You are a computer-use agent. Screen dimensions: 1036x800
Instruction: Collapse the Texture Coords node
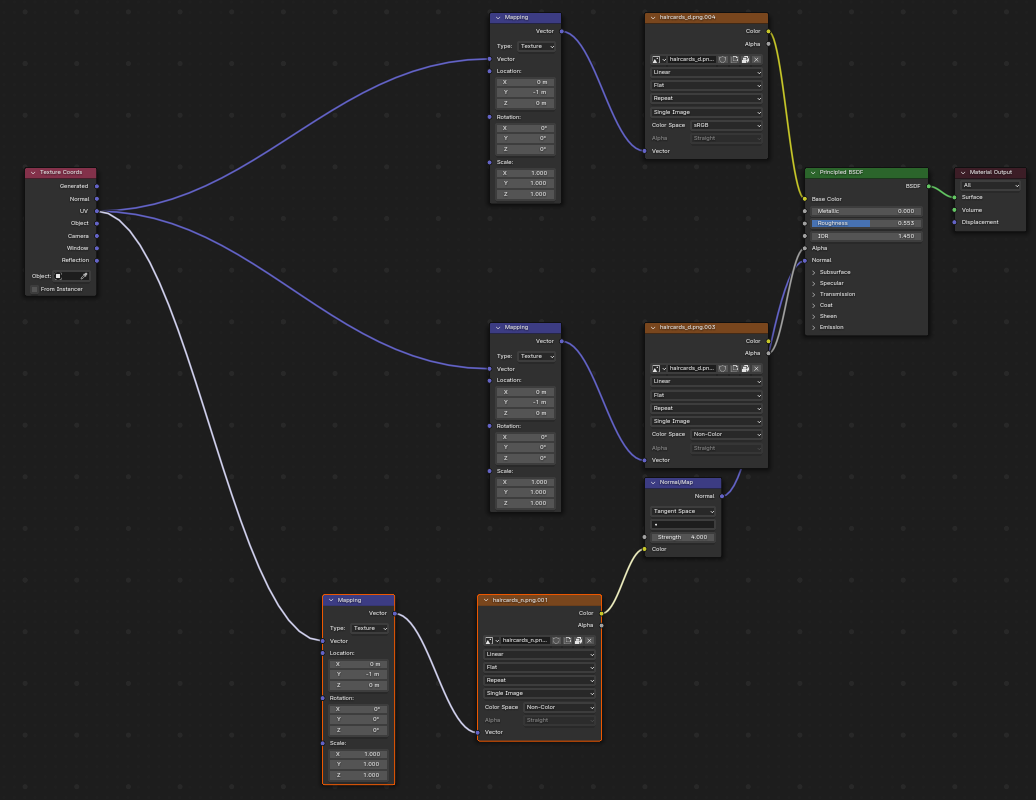click(x=33, y=172)
